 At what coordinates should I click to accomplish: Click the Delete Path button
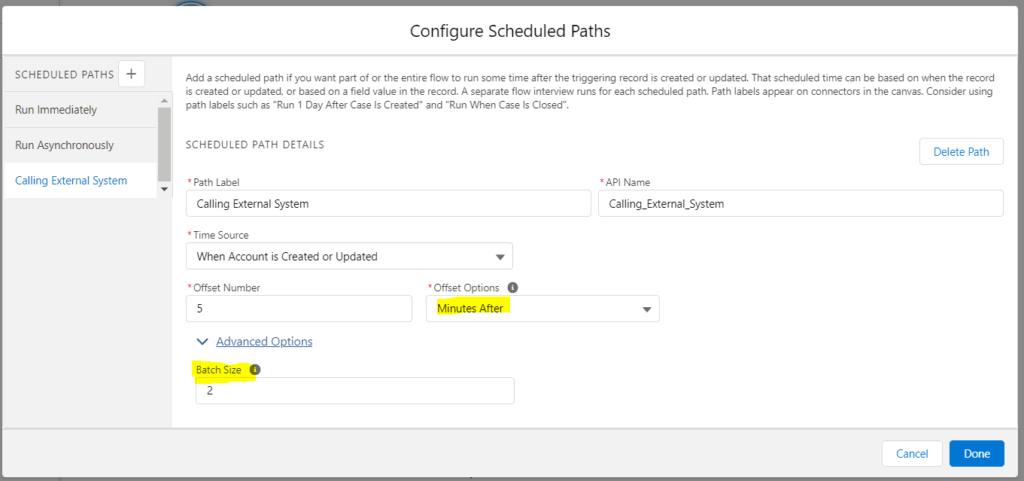[961, 151]
